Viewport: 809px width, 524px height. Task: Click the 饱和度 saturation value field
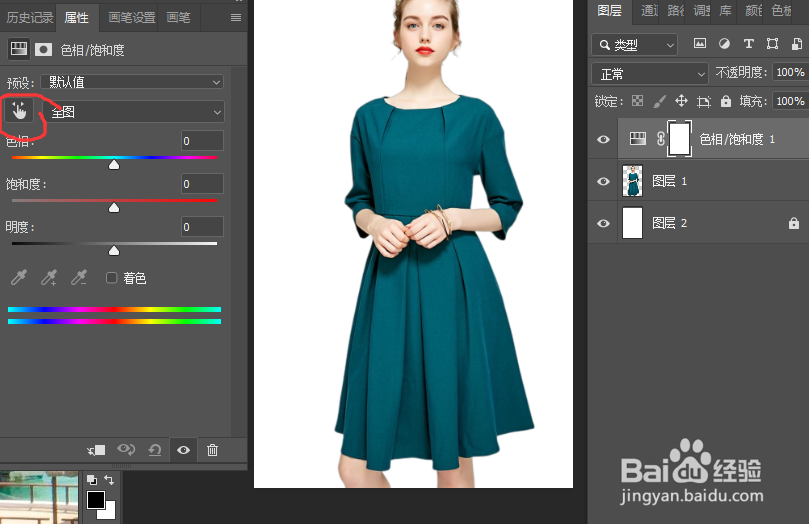[202, 184]
